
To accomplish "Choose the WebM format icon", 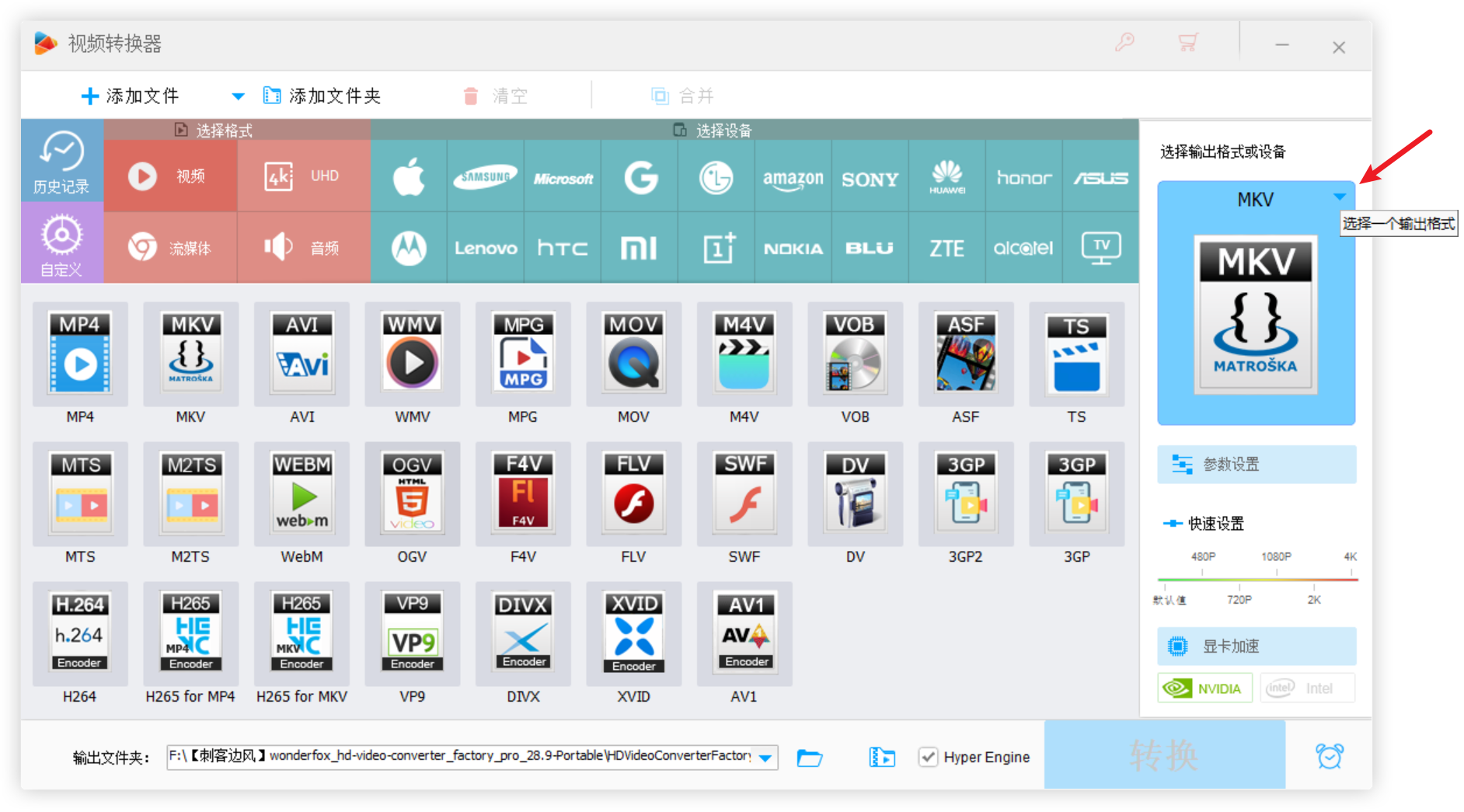I will pos(302,494).
